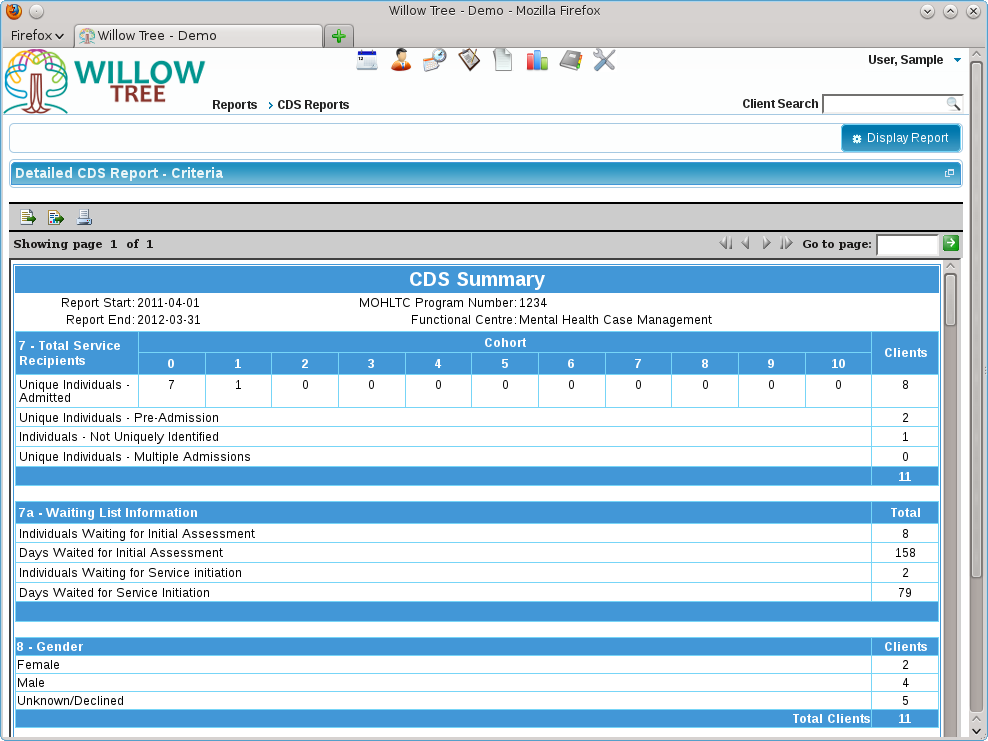
Task: Click Days Waited for Service Initiation value 79
Action: point(905,592)
